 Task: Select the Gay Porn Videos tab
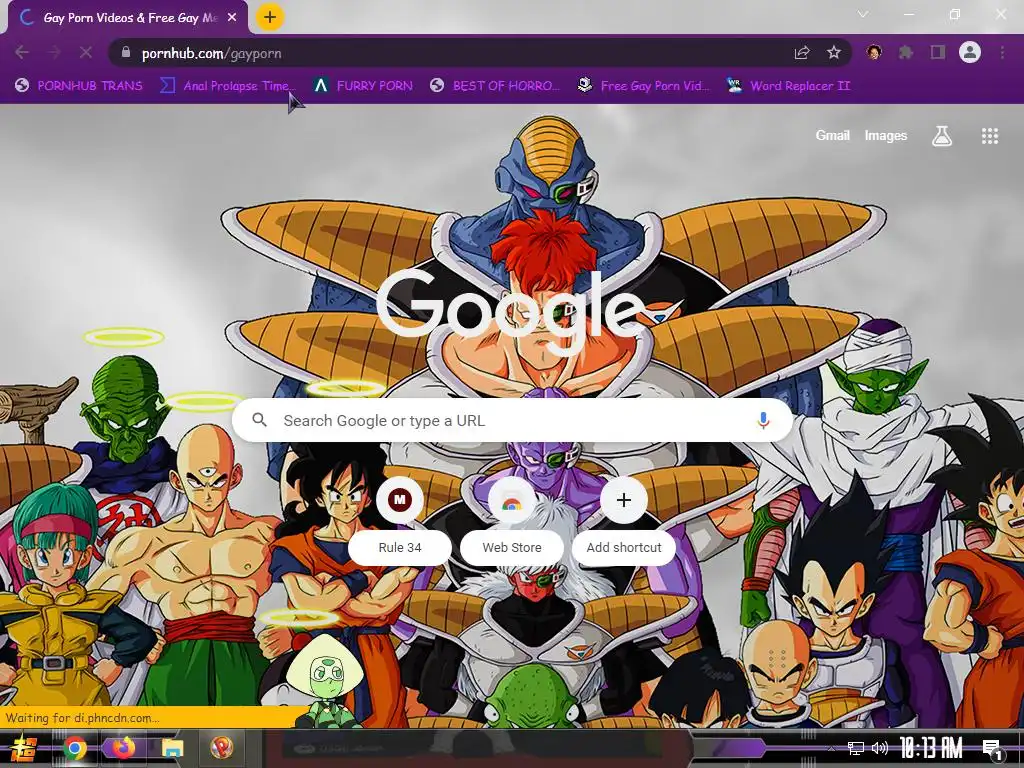click(x=128, y=18)
